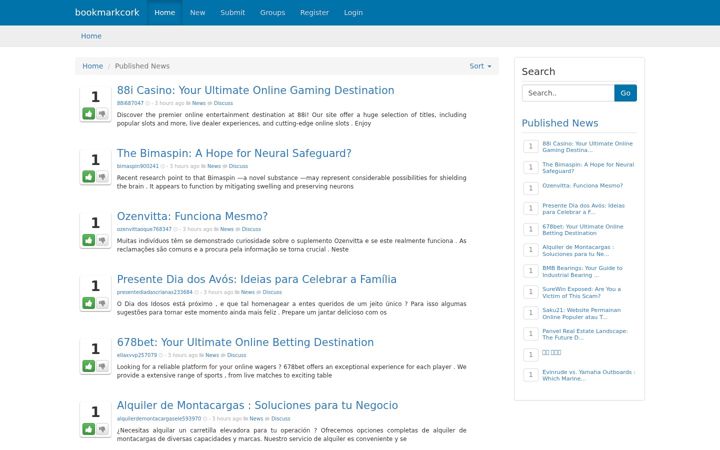Open sidebar link 678bet: Your Ultimate Online
Image resolution: width=720 pixels, height=450 pixels.
[x=583, y=230]
